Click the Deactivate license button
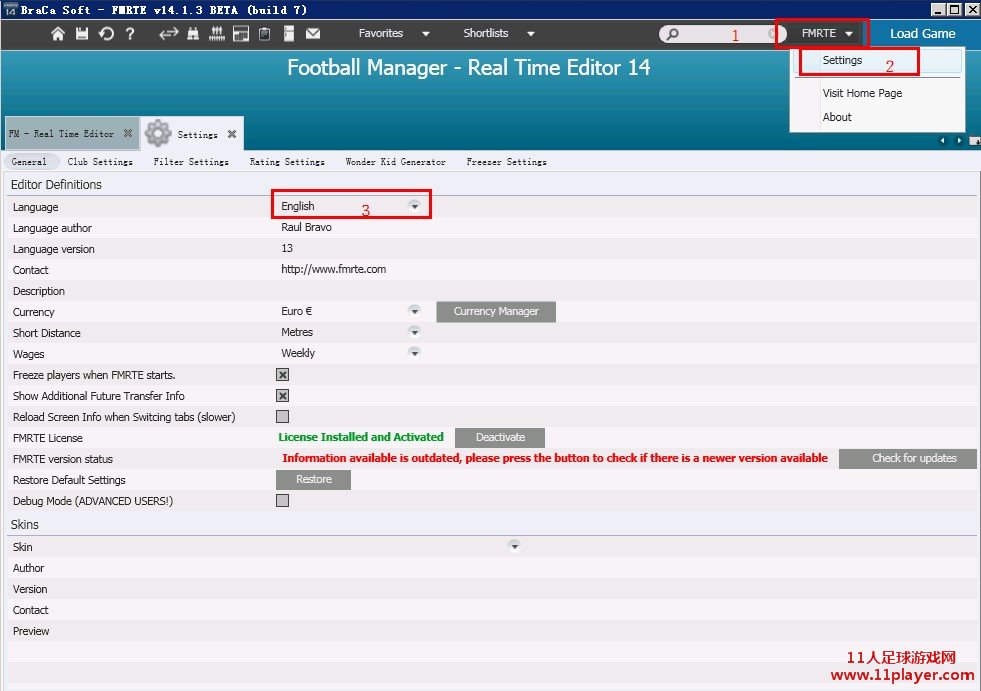 tap(500, 438)
